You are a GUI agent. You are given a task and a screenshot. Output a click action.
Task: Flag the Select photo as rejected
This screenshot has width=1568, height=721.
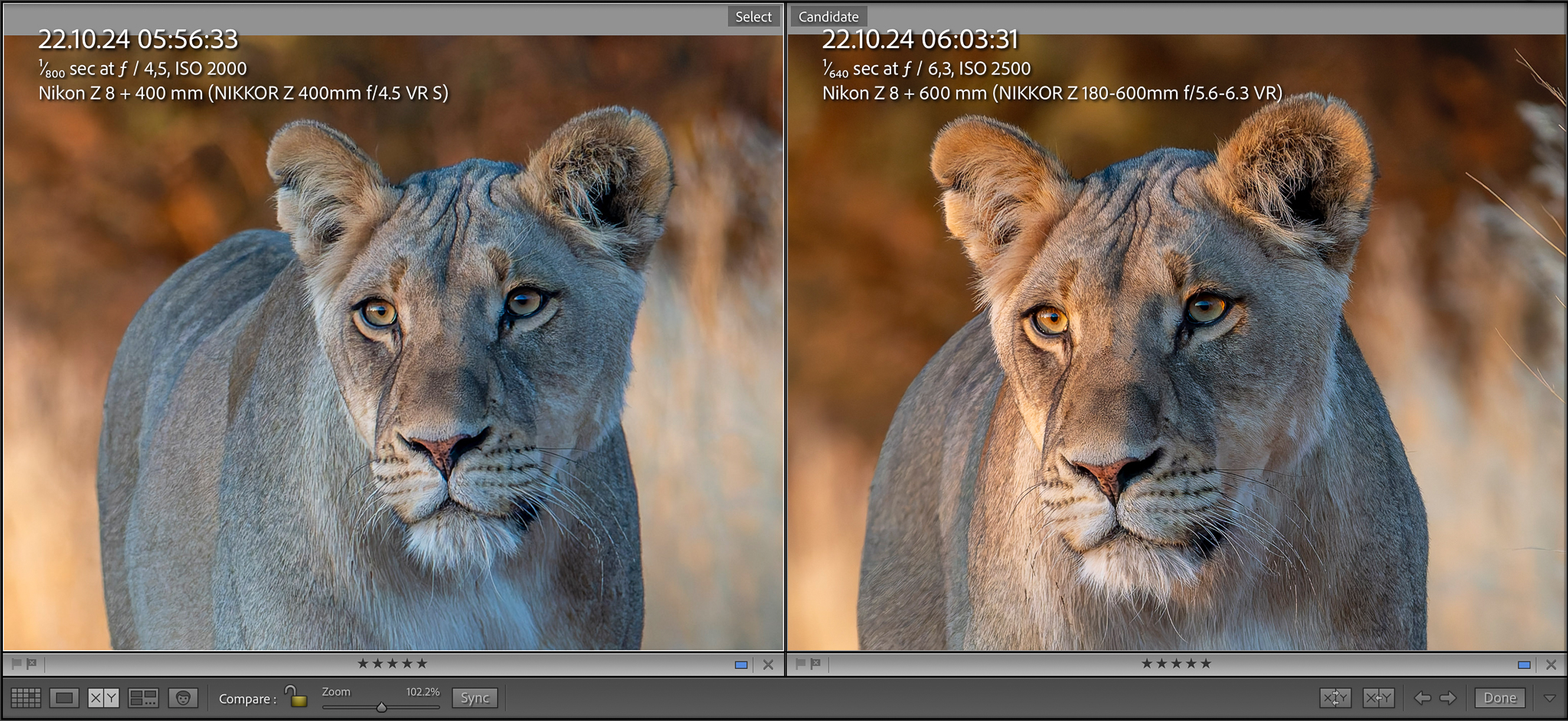tap(31, 664)
